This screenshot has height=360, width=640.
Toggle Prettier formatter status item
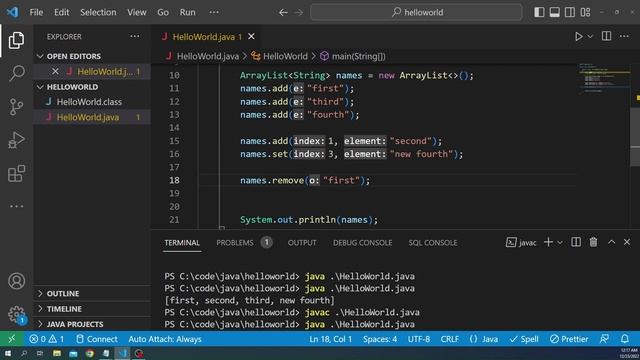569,339
